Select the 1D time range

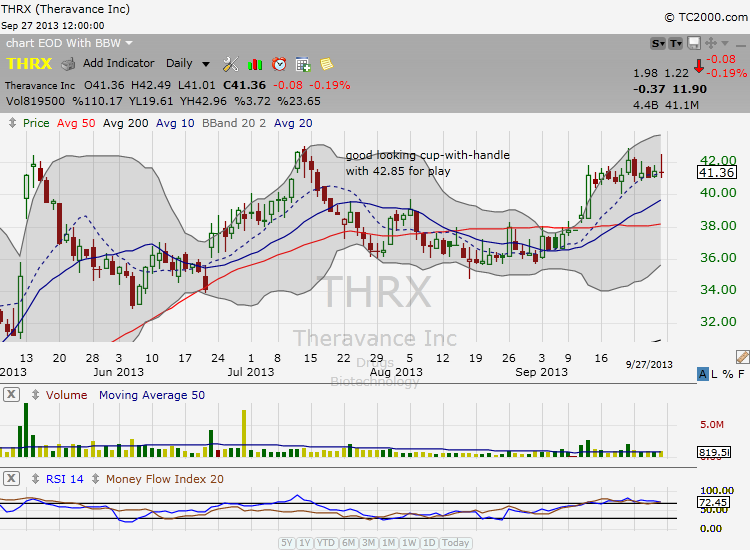pyautogui.click(x=429, y=543)
